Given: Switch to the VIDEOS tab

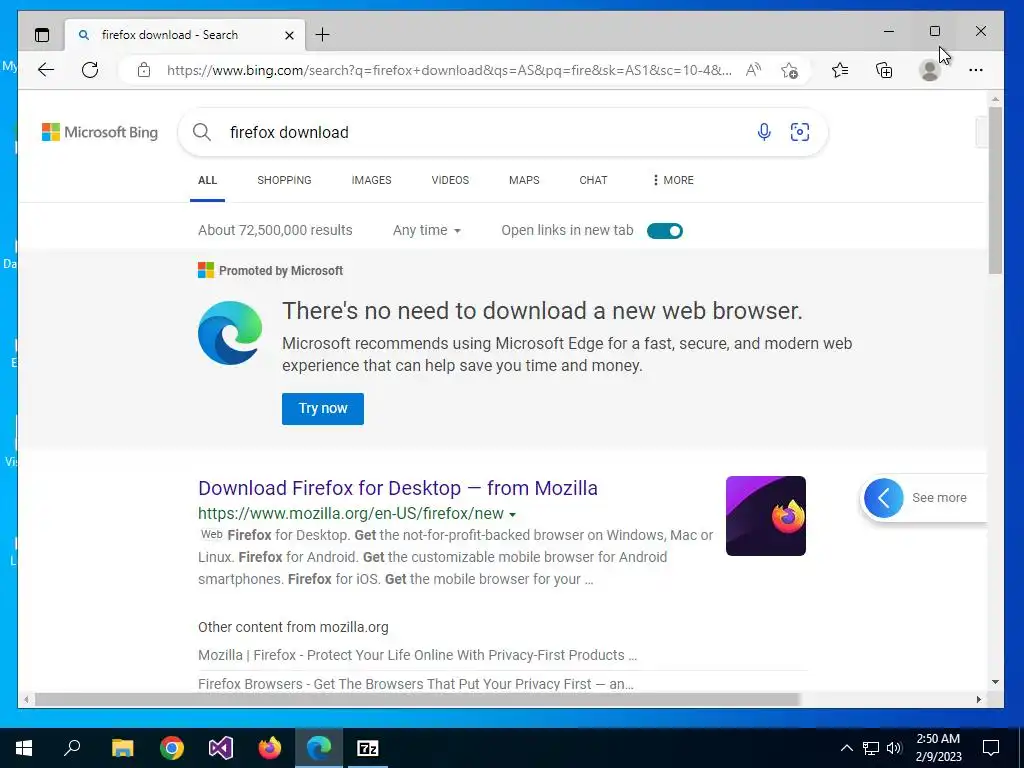Looking at the screenshot, I should (450, 180).
